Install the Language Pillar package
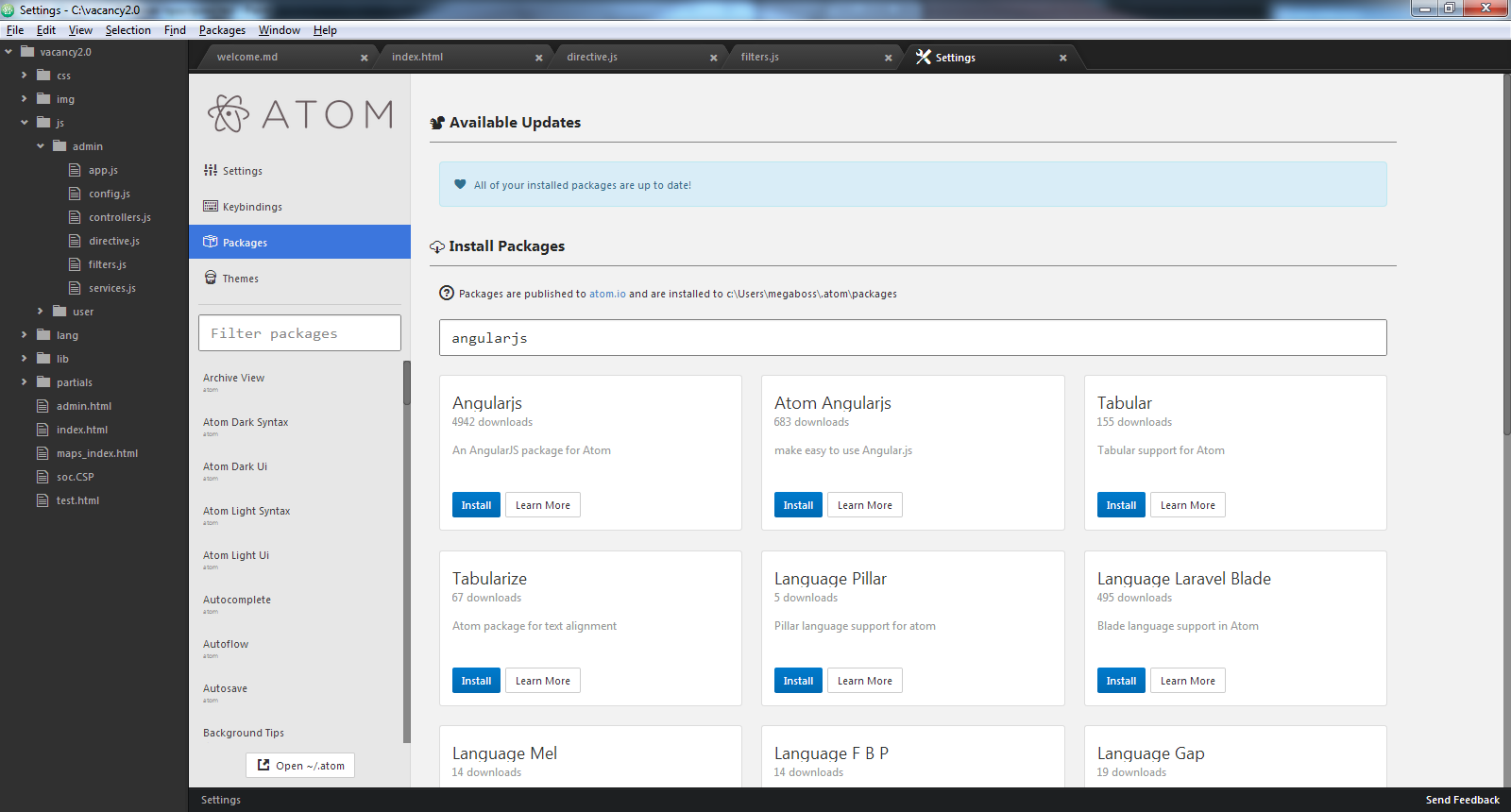This screenshot has width=1511, height=812. pyautogui.click(x=798, y=681)
